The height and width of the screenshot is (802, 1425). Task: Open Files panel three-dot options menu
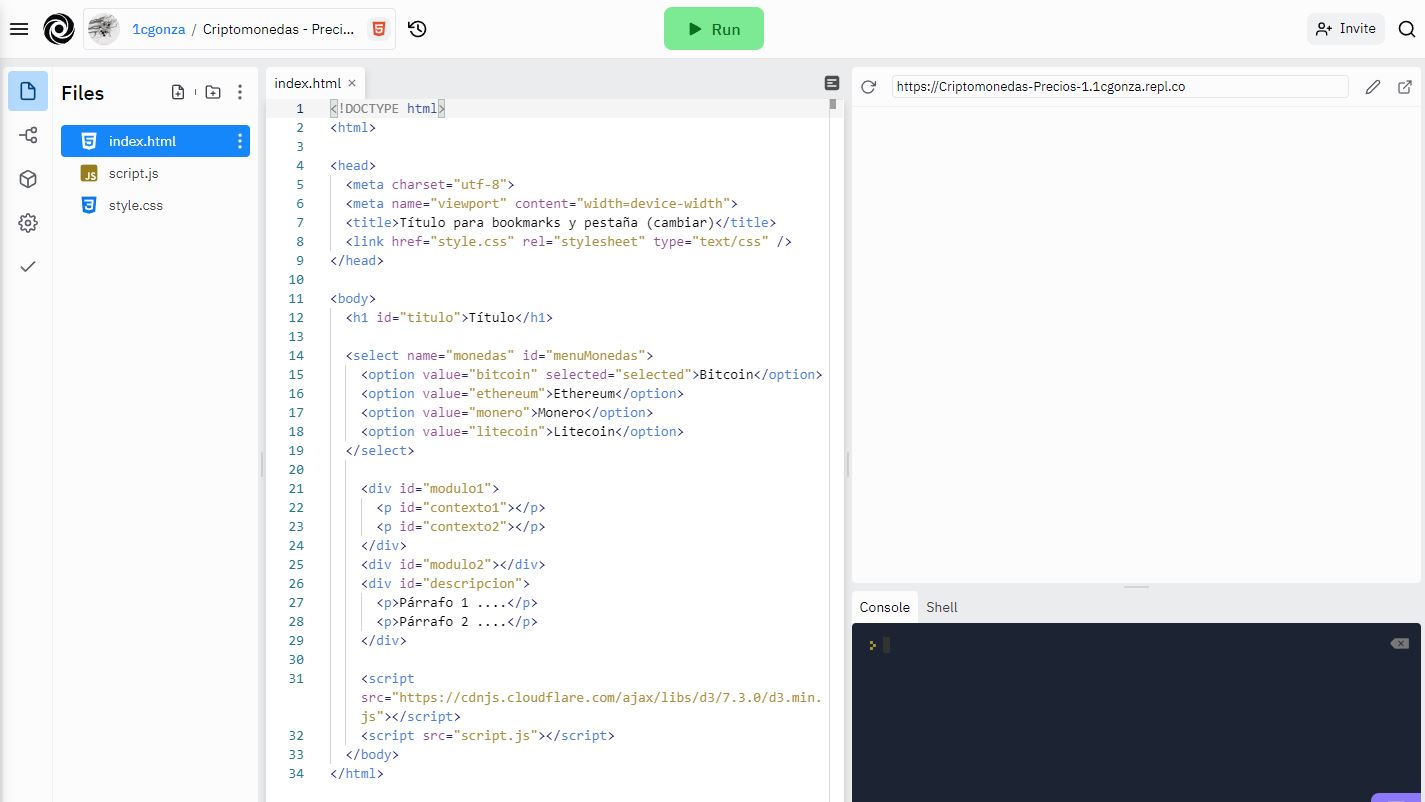click(240, 92)
